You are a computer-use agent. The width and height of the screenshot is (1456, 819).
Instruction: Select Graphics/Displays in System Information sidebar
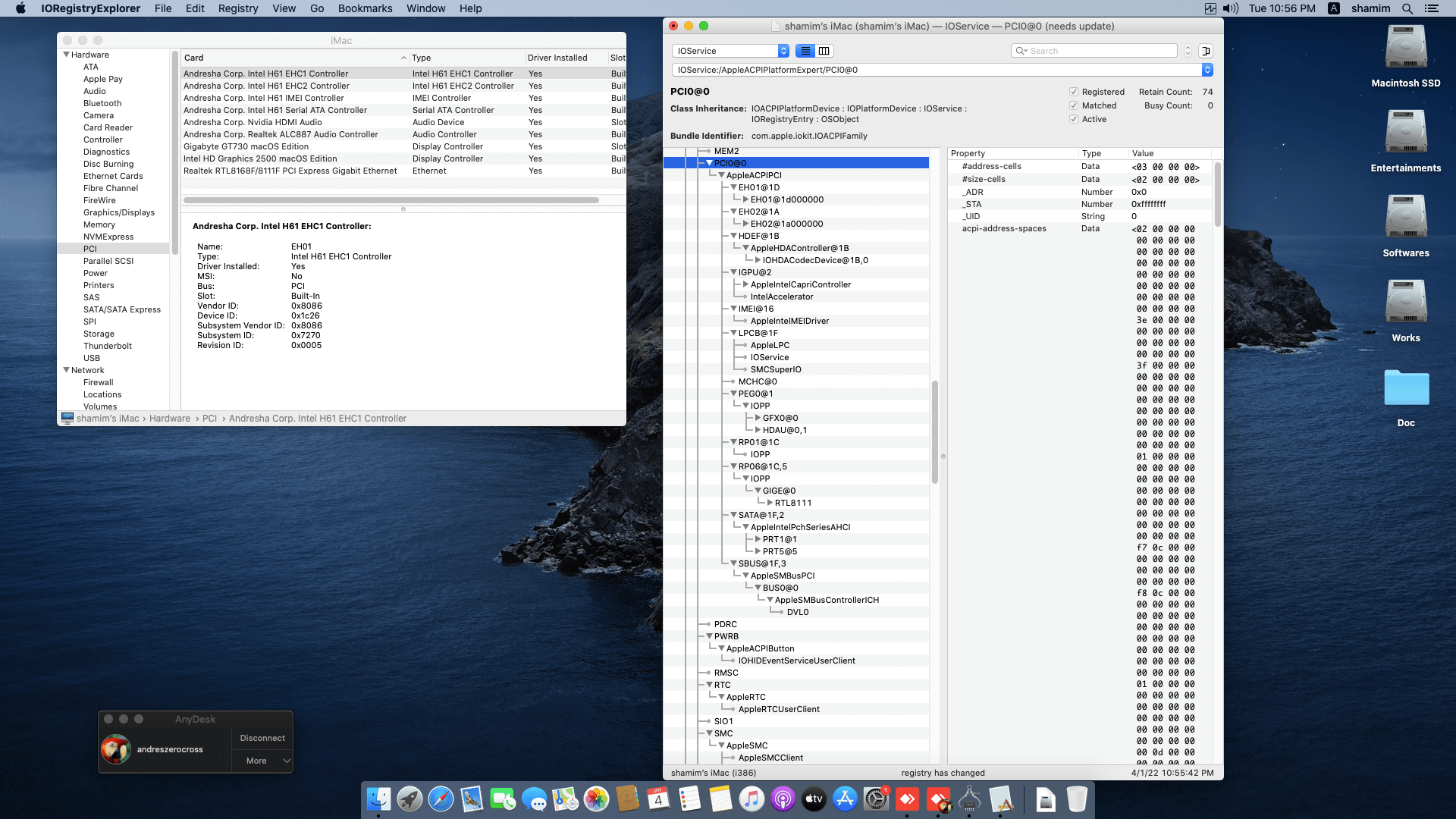119,212
